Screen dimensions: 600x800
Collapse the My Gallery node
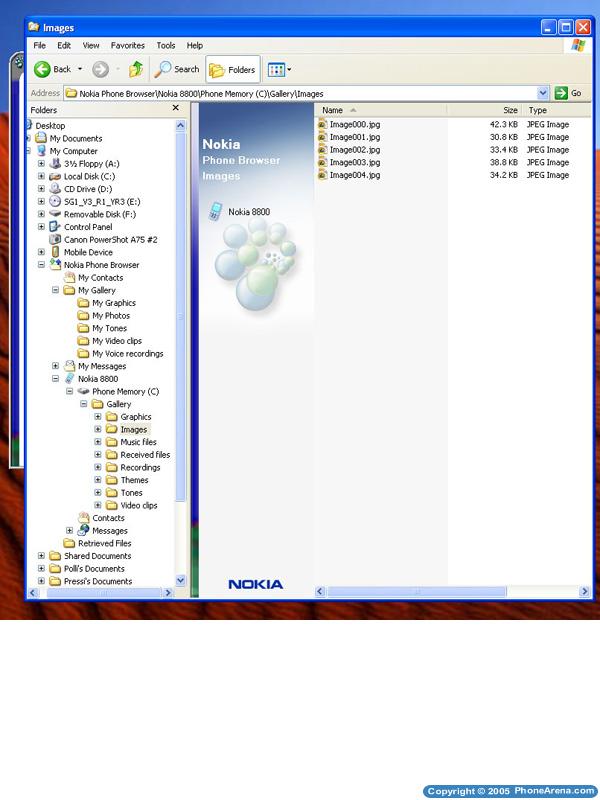[x=56, y=290]
